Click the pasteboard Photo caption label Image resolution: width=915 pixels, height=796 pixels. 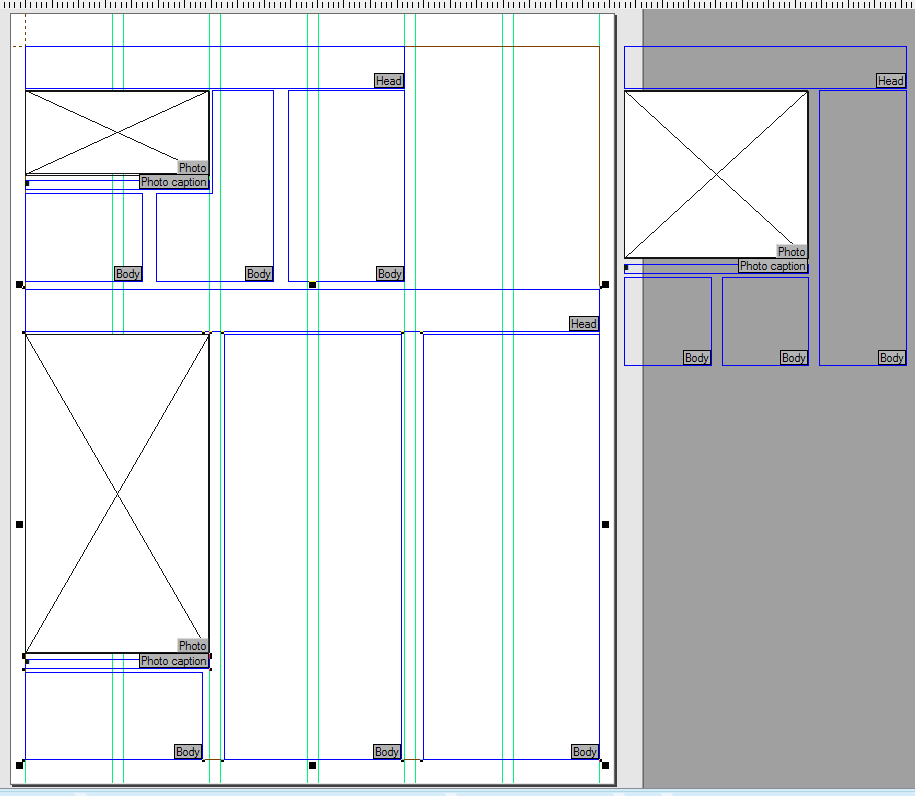(773, 266)
